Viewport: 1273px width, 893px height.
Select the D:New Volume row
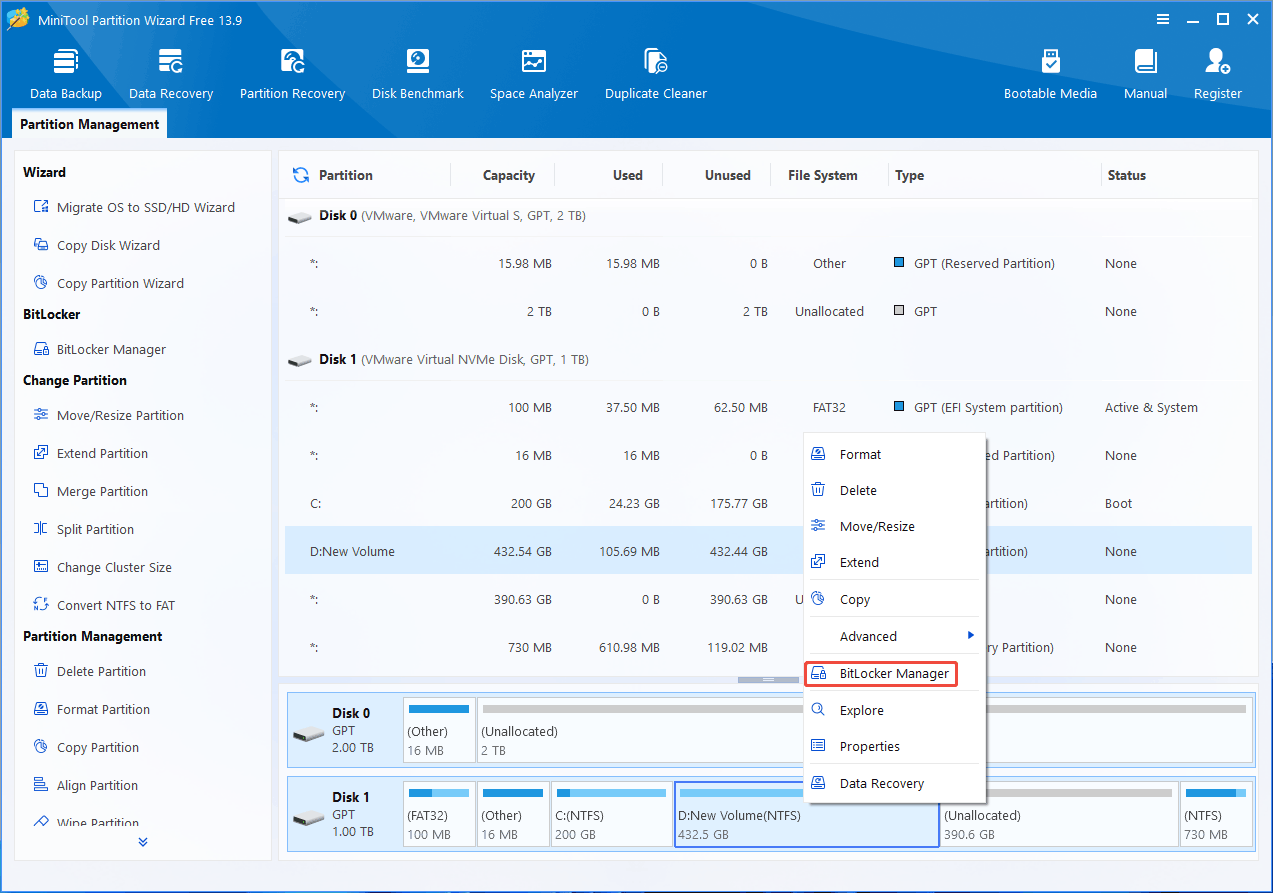tap(768, 551)
